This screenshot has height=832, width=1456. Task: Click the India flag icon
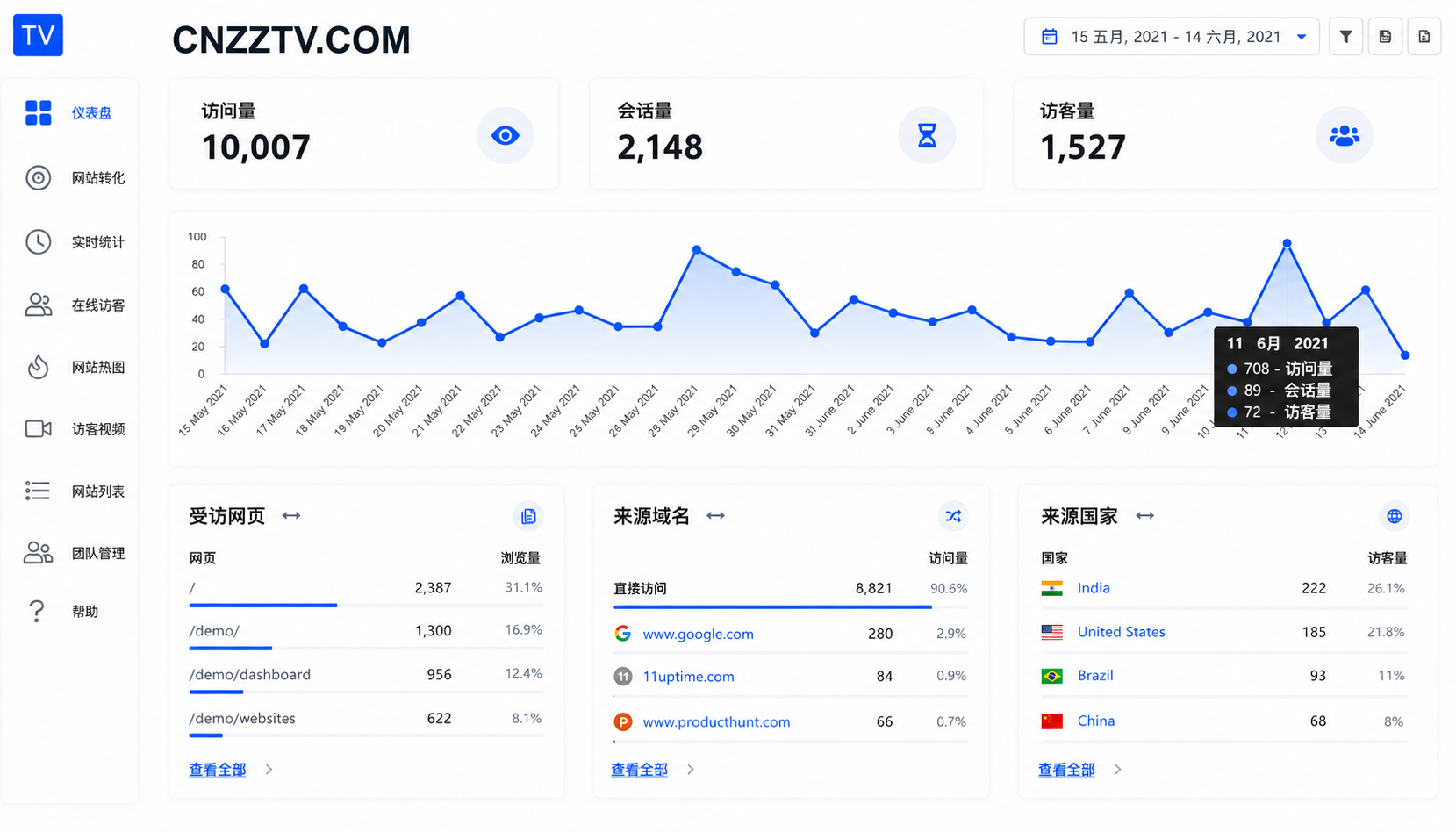coord(1052,588)
